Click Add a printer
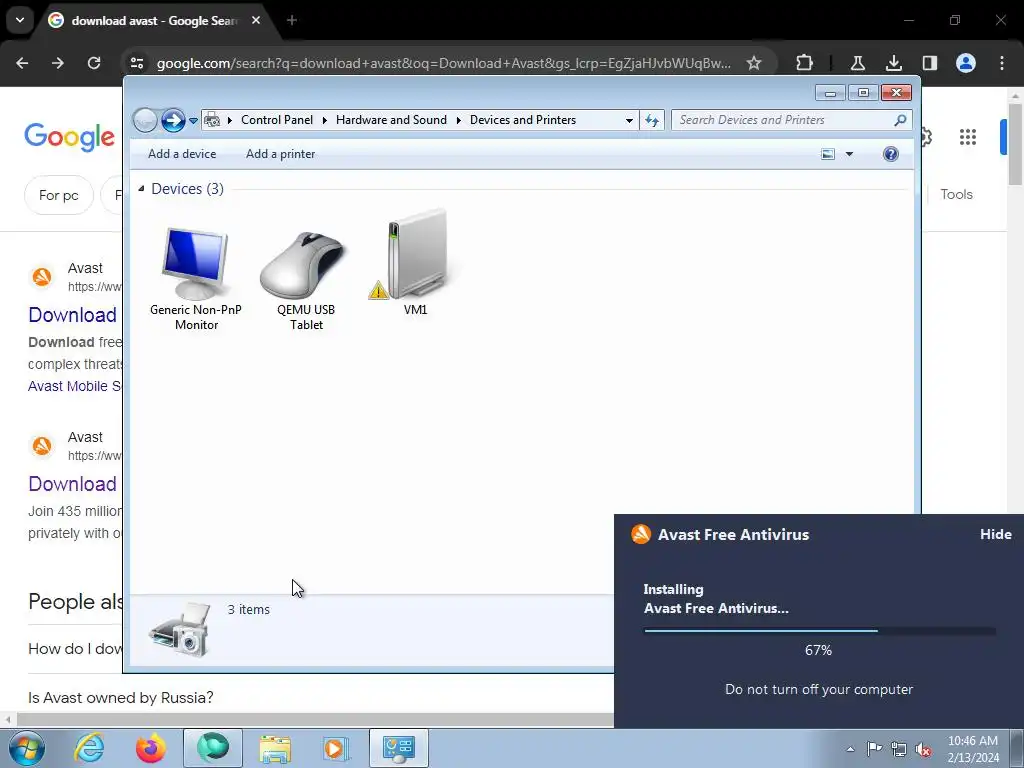Image resolution: width=1024 pixels, height=768 pixels. pyautogui.click(x=280, y=154)
